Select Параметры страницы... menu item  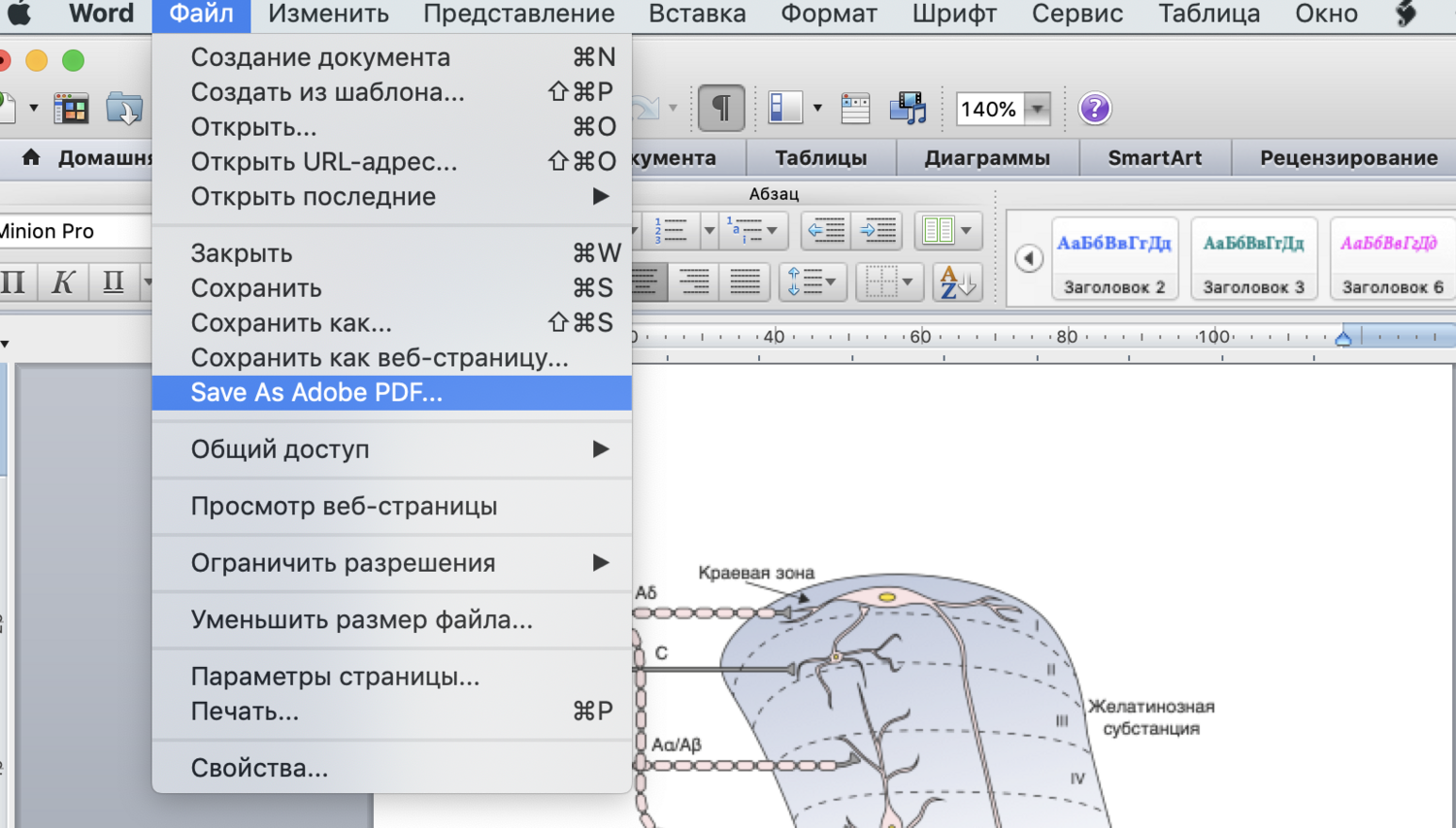(392, 676)
